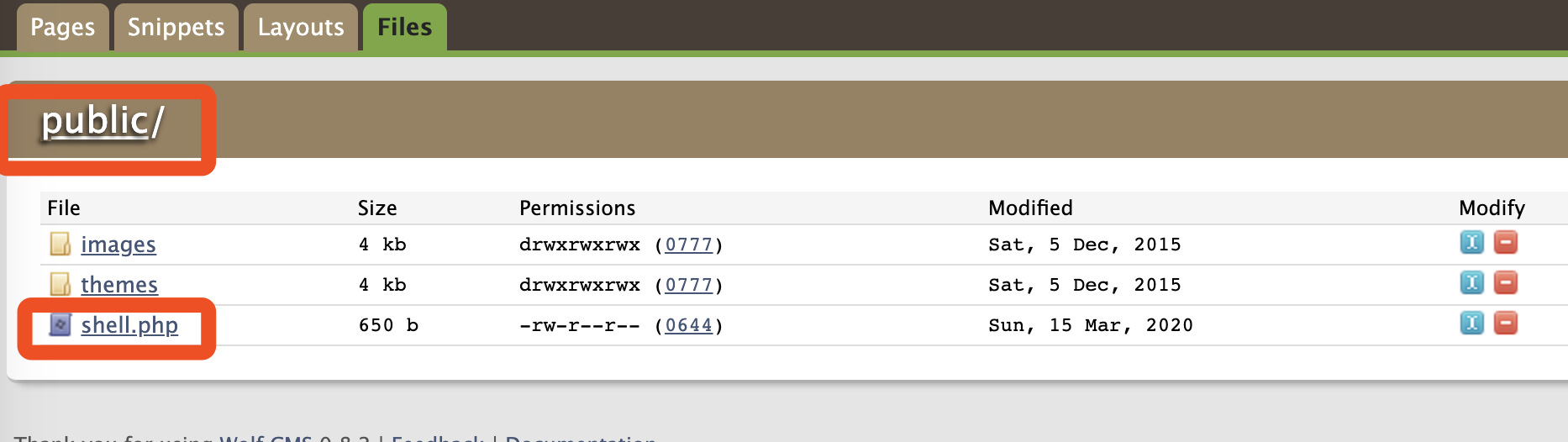1568x442 pixels.
Task: Open the images folder link
Action: (118, 245)
